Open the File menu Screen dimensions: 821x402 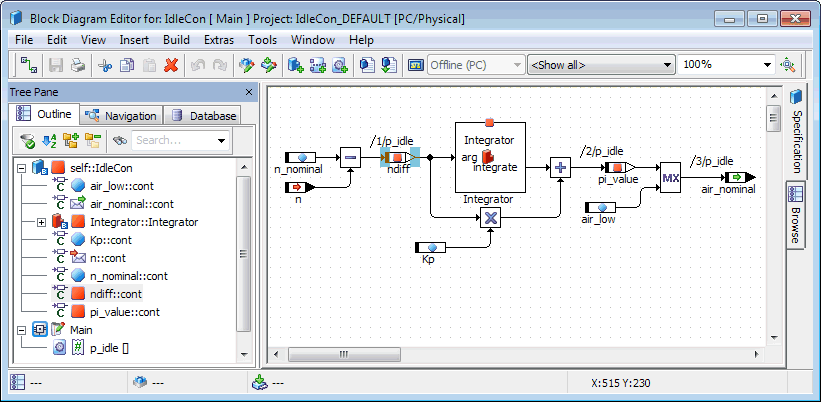(24, 40)
